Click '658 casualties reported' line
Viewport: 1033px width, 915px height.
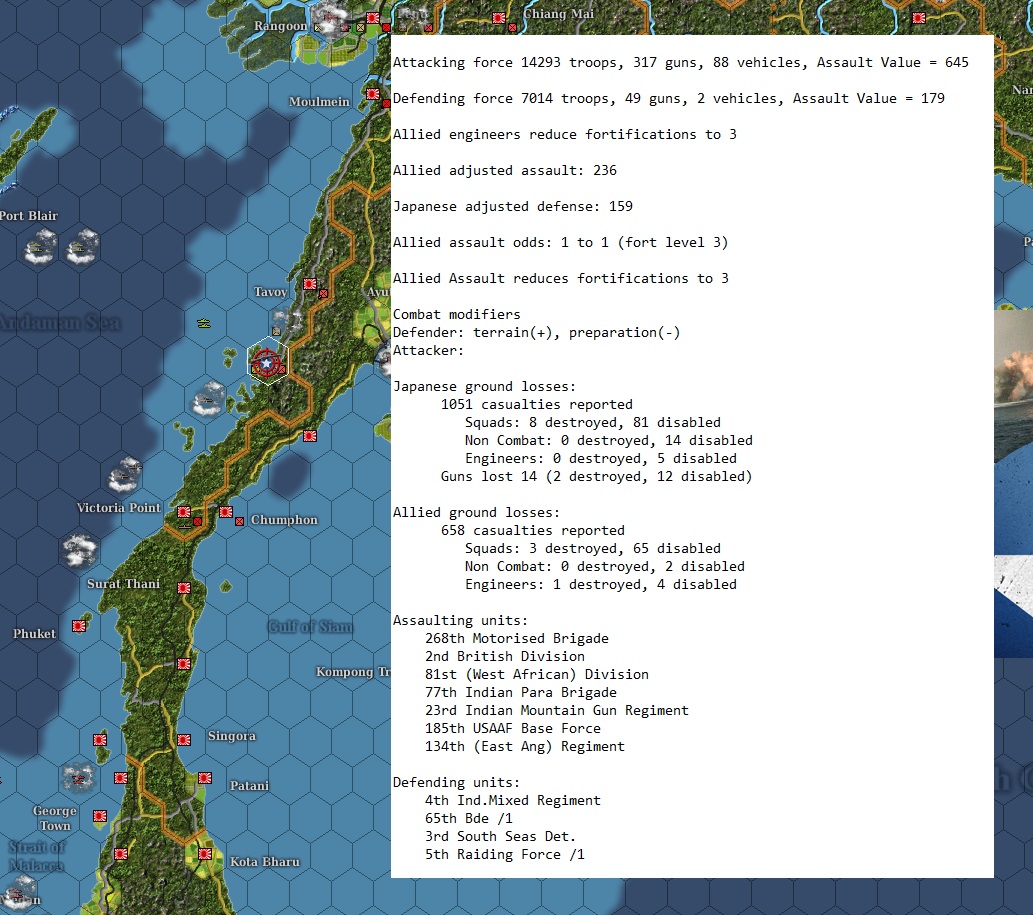[533, 530]
